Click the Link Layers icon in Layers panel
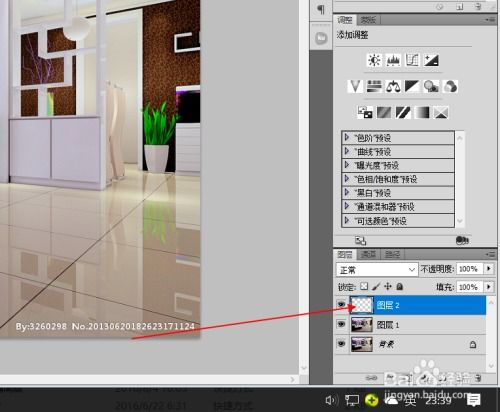This screenshot has height=412, width=500. point(371,378)
